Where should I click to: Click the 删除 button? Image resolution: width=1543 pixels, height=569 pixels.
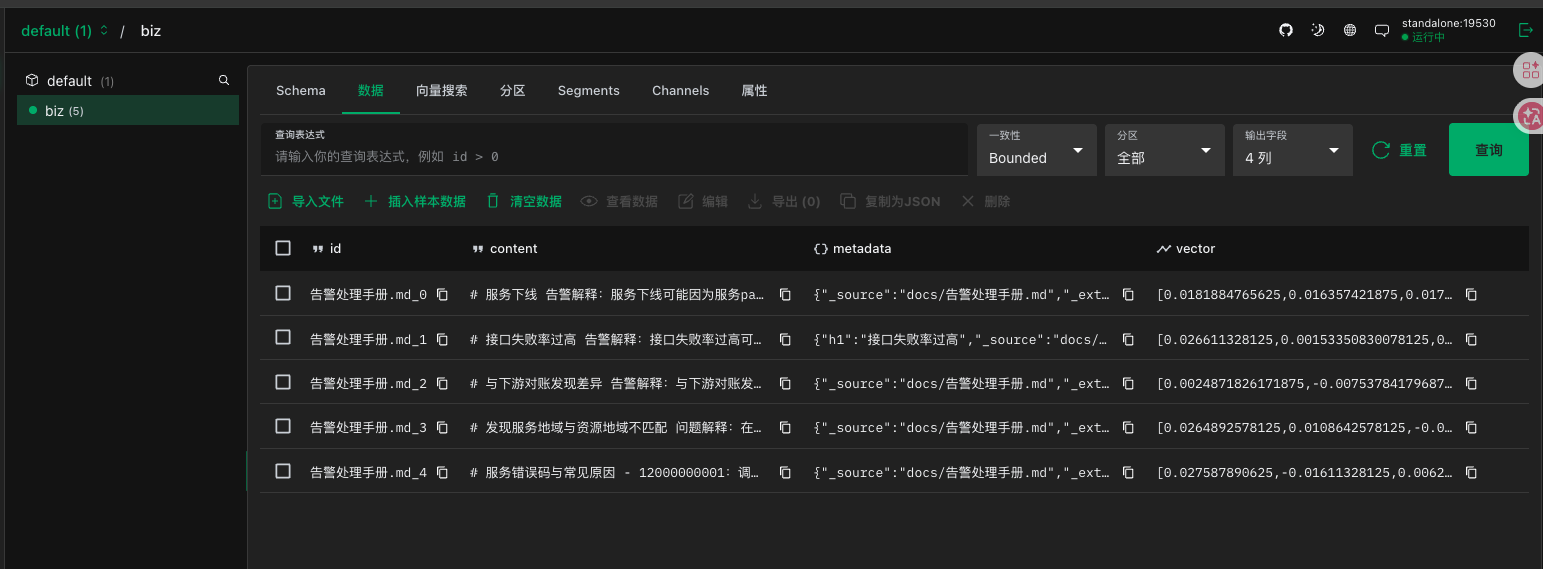986,201
